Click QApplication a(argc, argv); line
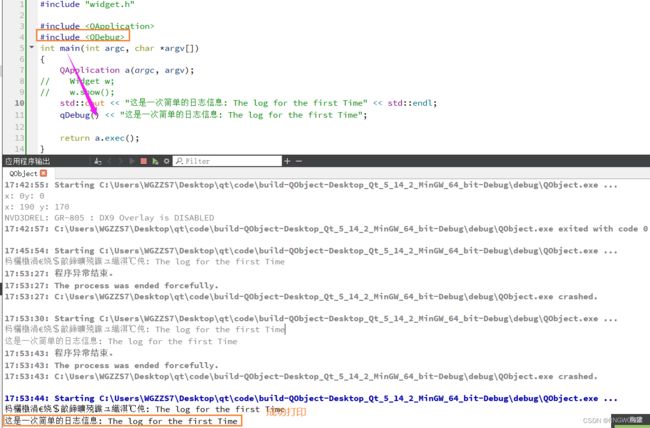 click(127, 70)
